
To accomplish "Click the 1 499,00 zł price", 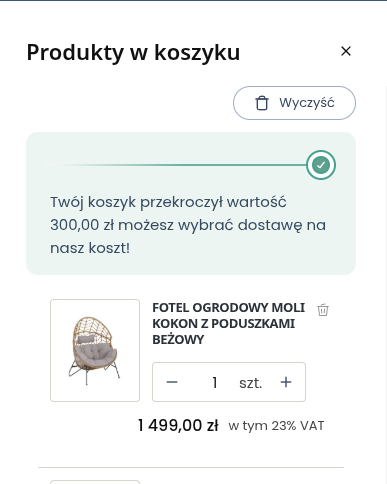I will 178,425.
